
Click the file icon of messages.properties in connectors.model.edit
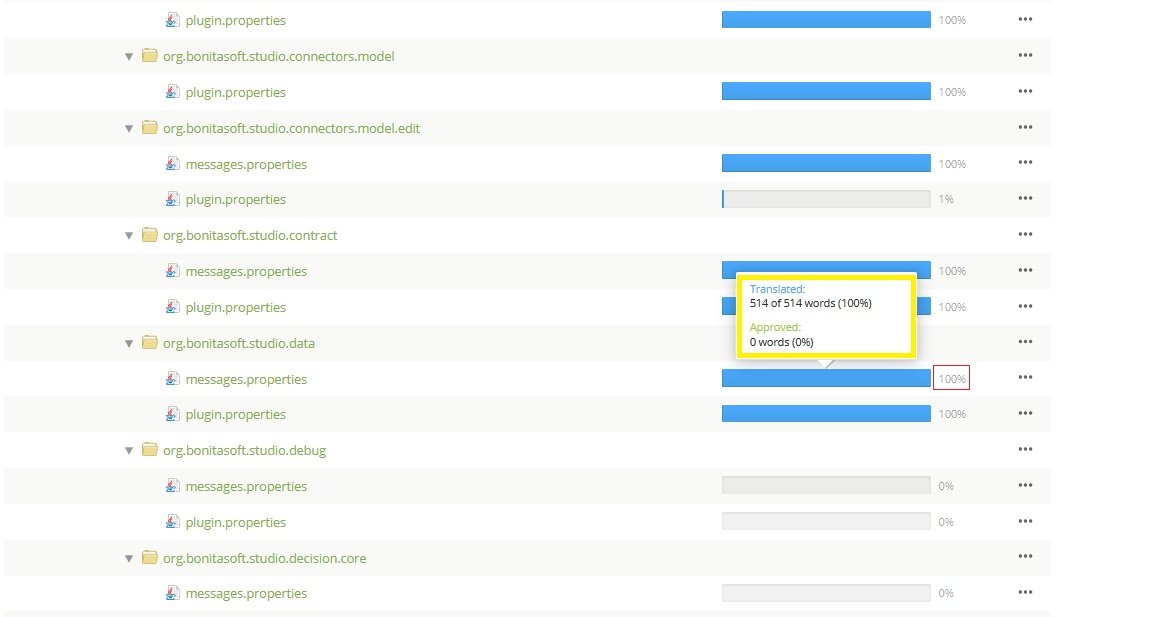click(172, 163)
